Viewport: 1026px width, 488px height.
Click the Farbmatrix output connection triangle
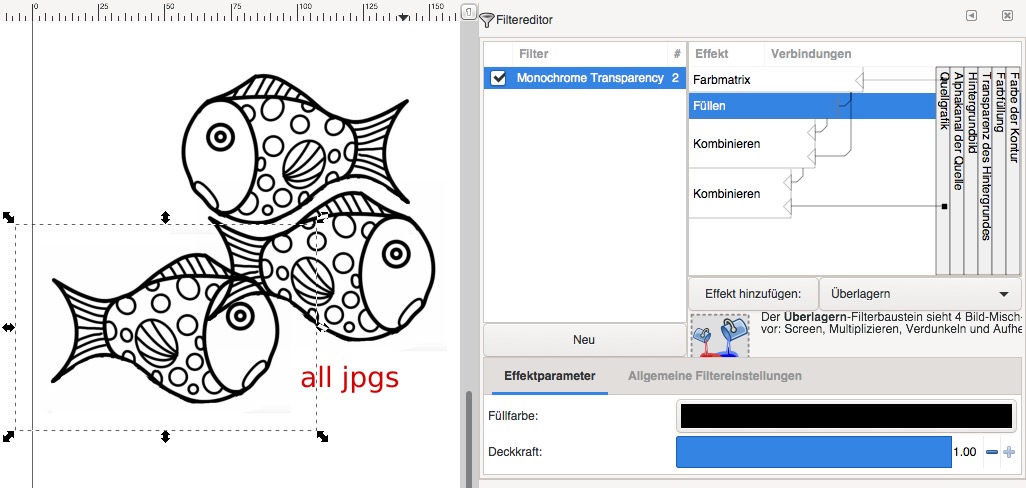(859, 80)
